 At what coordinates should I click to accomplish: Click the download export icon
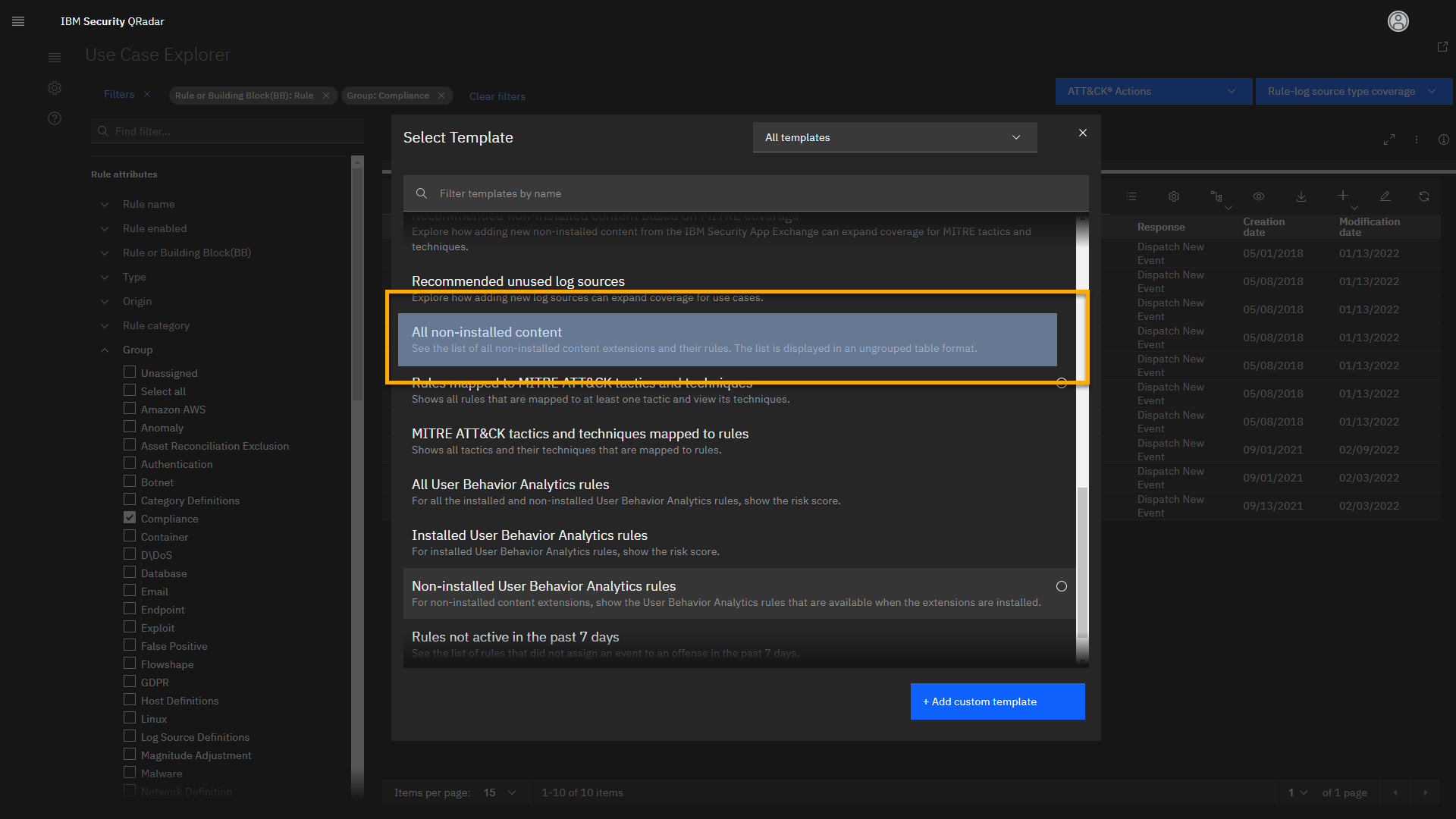[1301, 196]
